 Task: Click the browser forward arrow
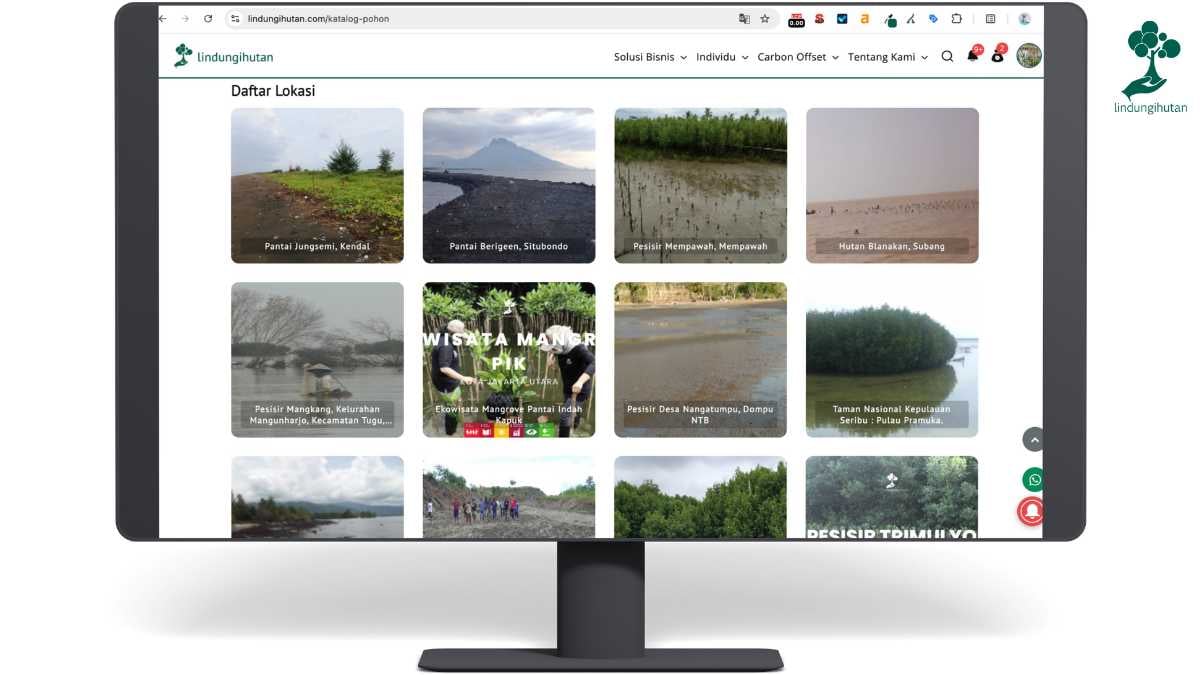(x=185, y=18)
